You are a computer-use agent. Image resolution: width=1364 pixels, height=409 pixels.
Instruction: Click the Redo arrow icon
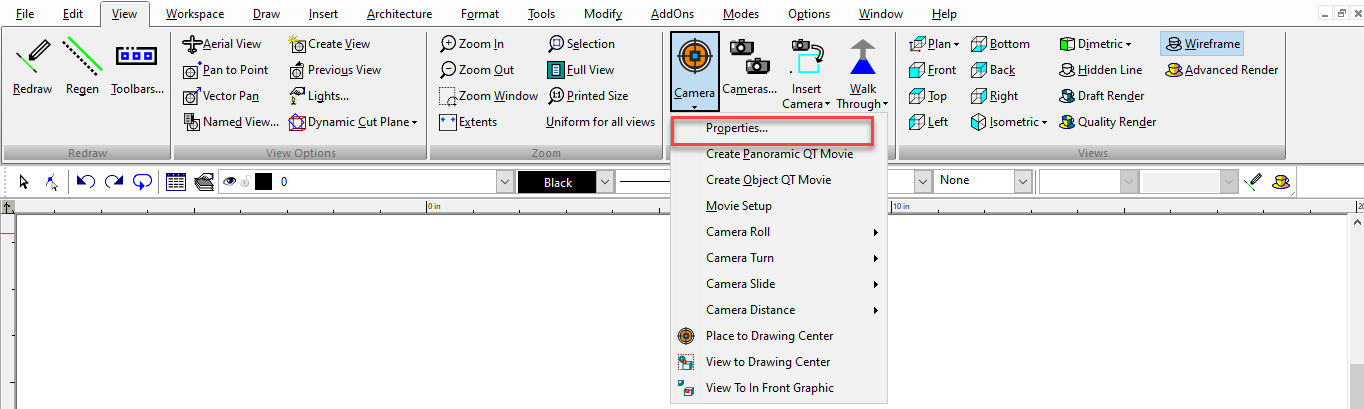(114, 182)
